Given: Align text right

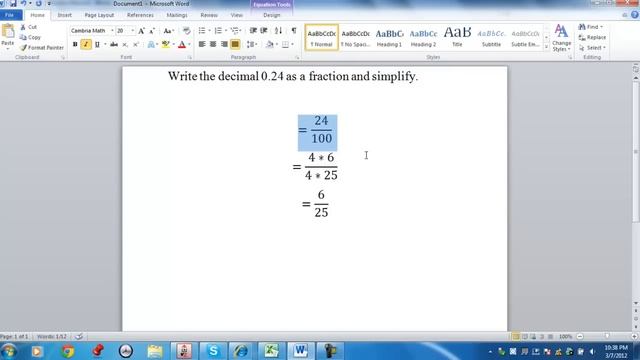Looking at the screenshot, I should [224, 44].
